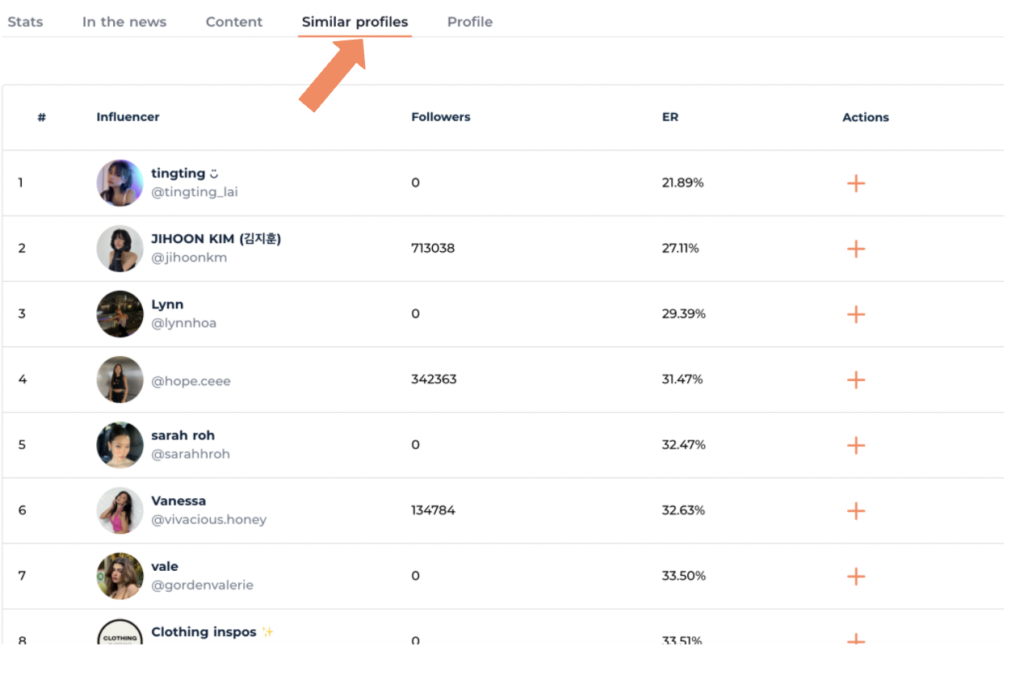Viewport: 1024px width, 688px height.
Task: Open tingting's profile picture
Action: coord(120,183)
